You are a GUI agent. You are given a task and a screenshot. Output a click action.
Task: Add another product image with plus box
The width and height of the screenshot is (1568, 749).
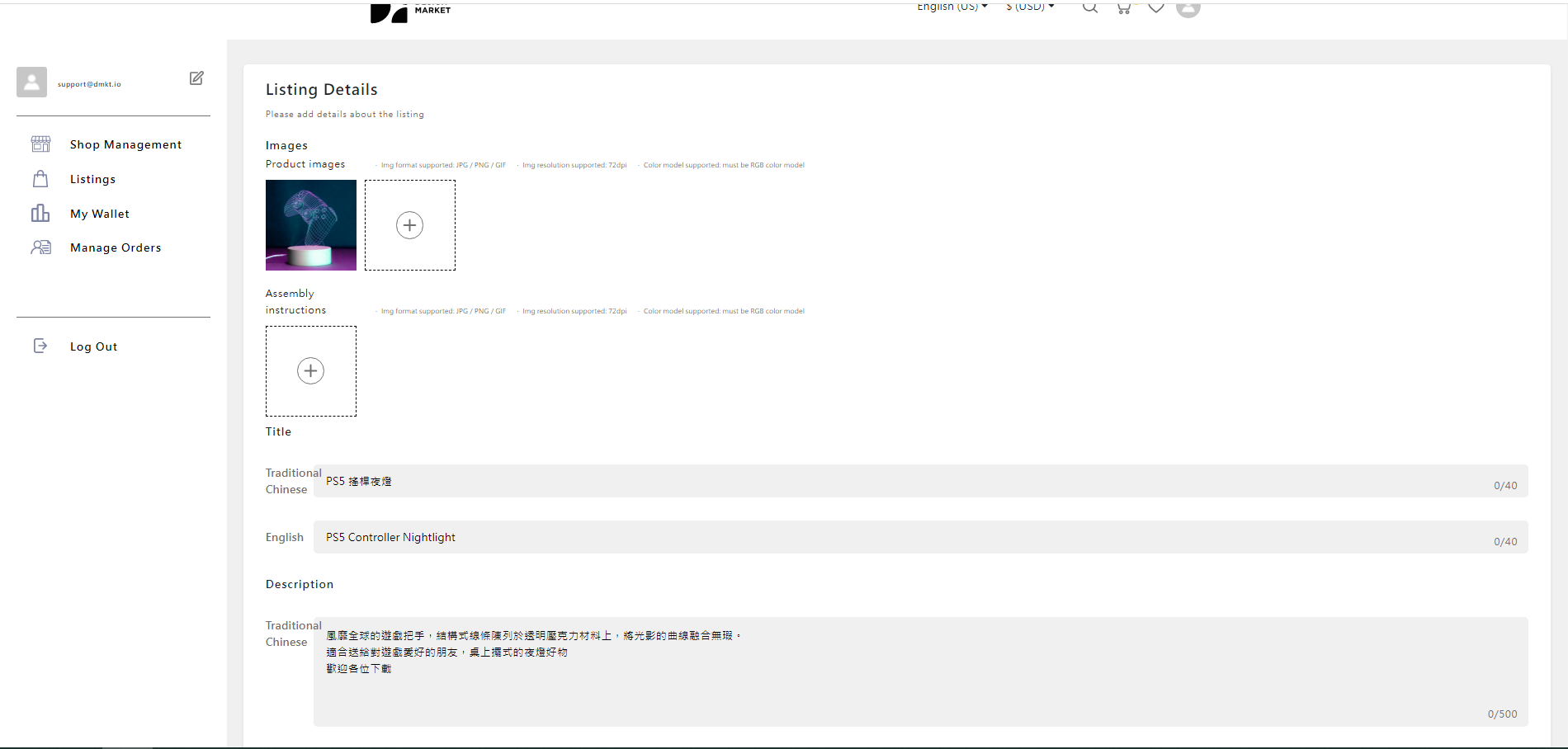pos(410,225)
